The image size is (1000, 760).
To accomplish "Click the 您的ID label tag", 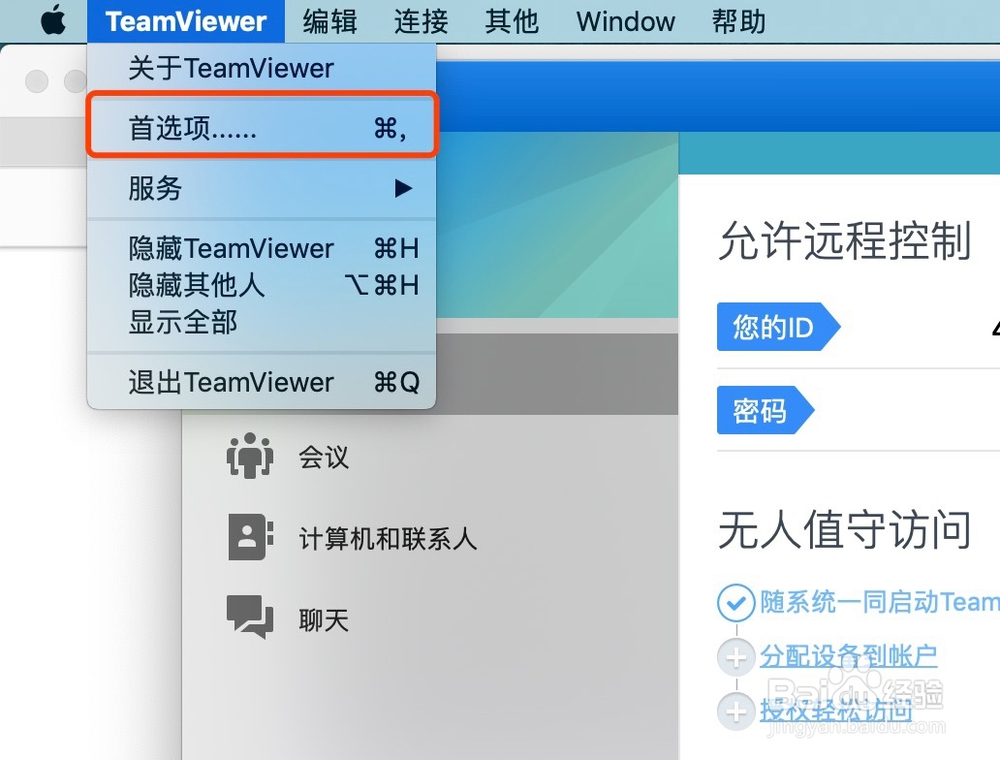I will pos(779,327).
